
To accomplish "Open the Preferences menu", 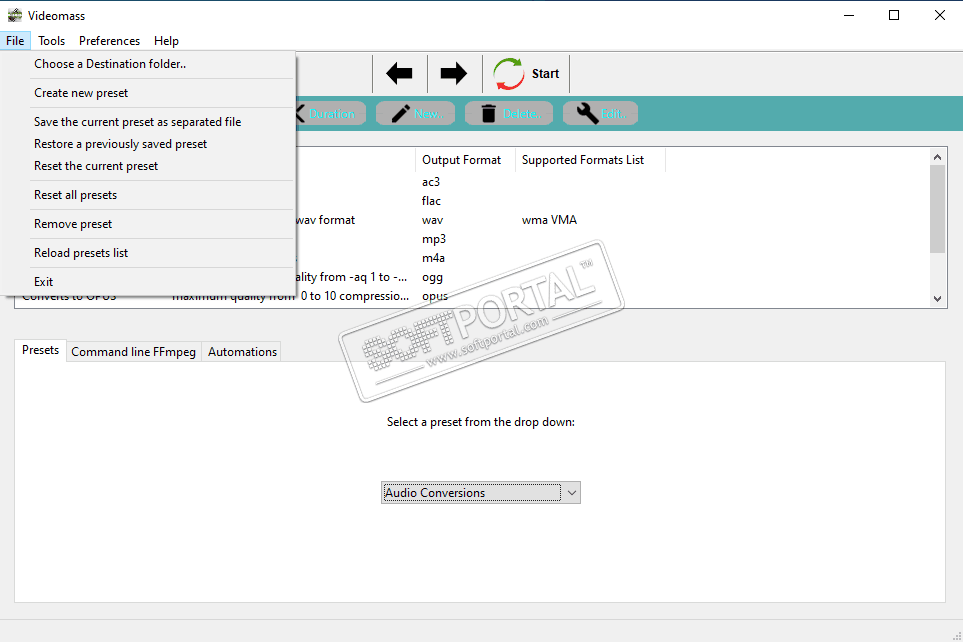I will click(x=109, y=41).
